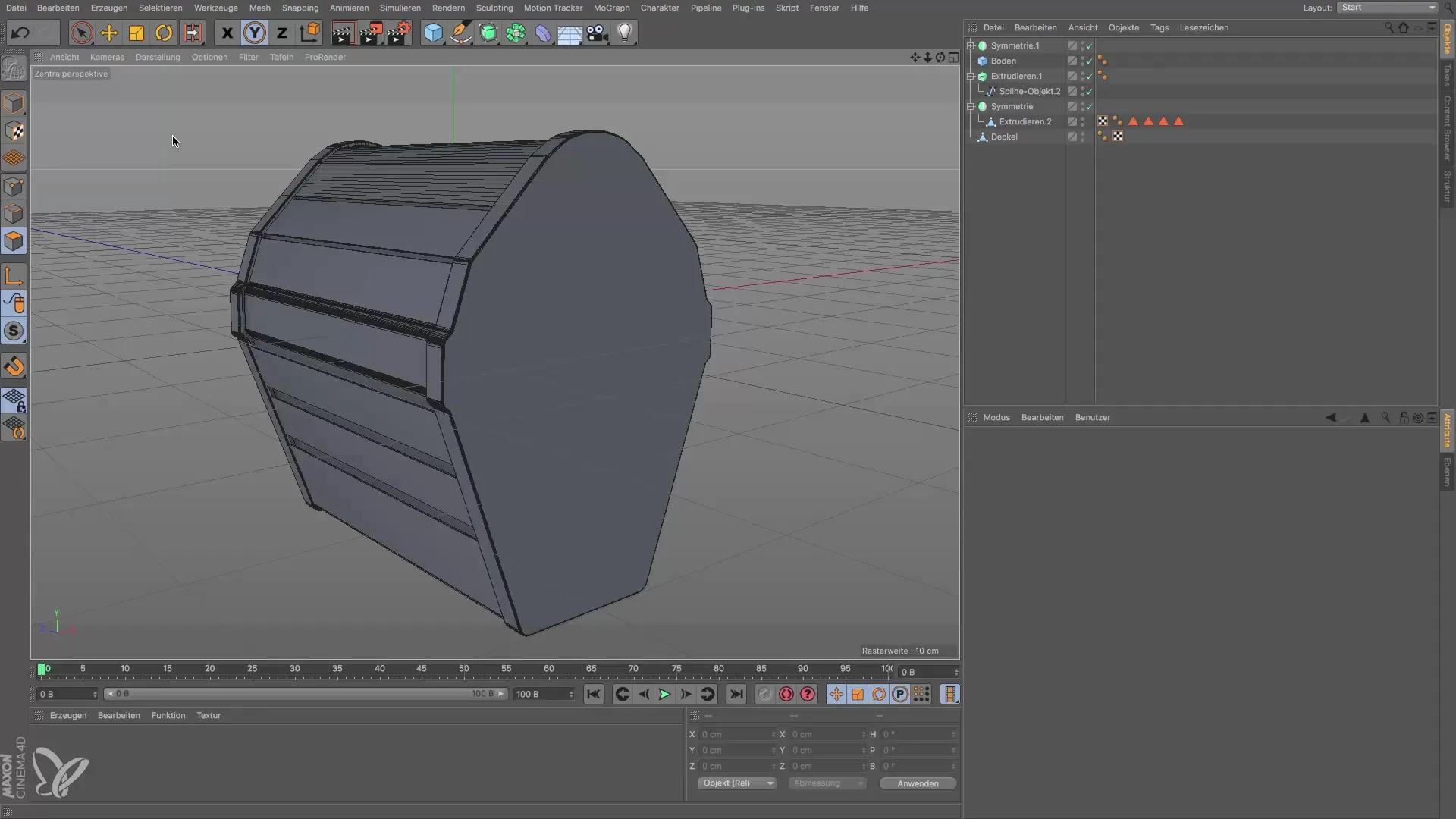Click the record keyframe button
1456x819 pixels.
point(764,694)
